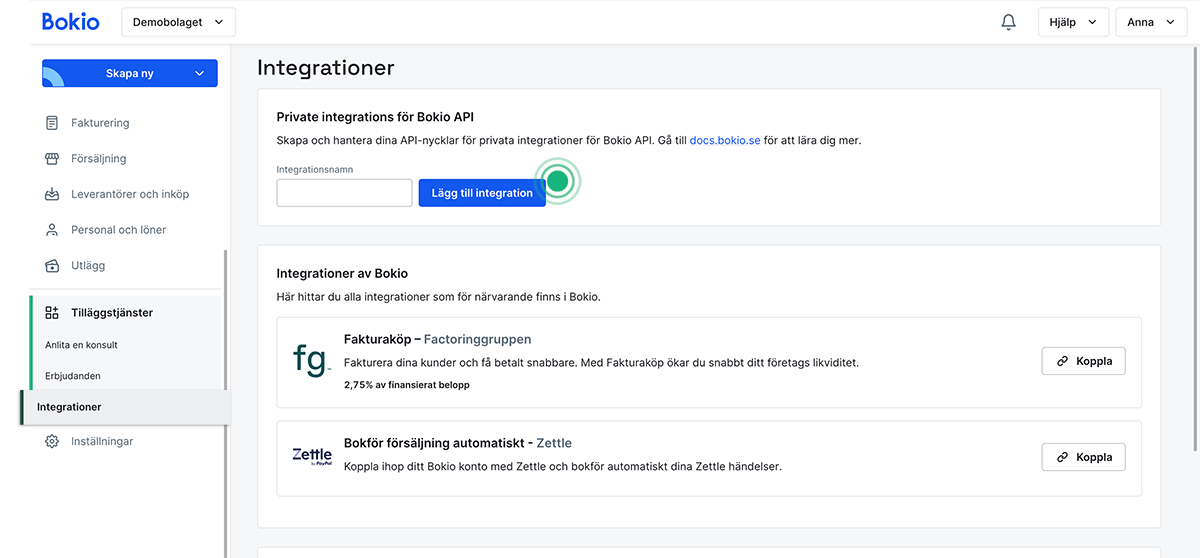
Task: Open Anlita en konsult menu item
Action: click(x=81, y=345)
